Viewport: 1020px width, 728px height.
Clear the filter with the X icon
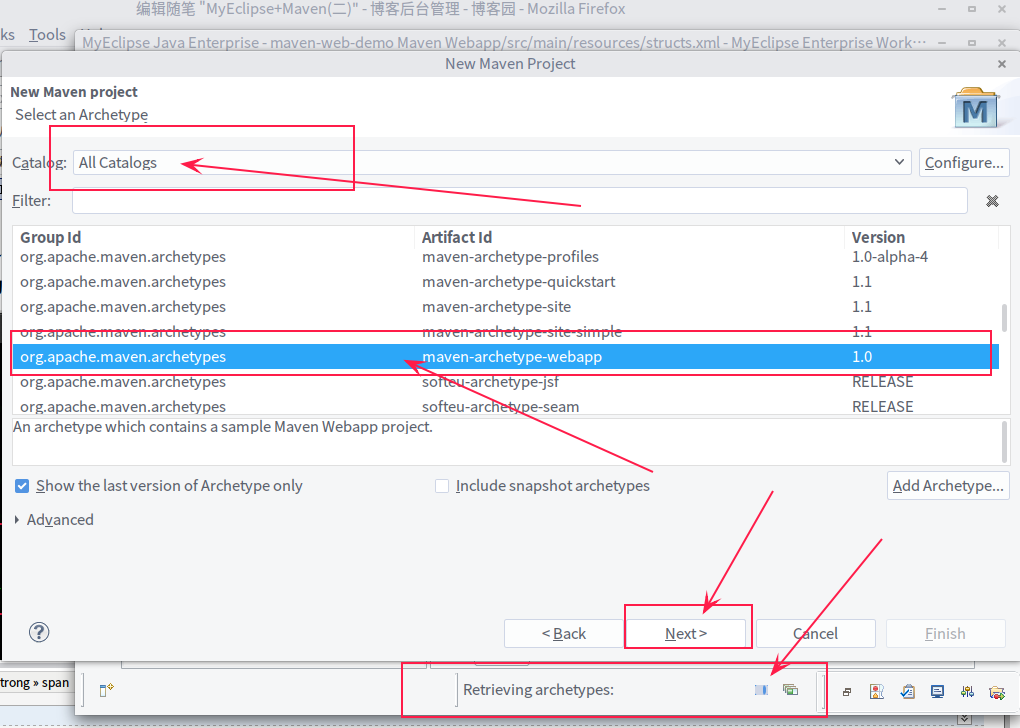(992, 201)
